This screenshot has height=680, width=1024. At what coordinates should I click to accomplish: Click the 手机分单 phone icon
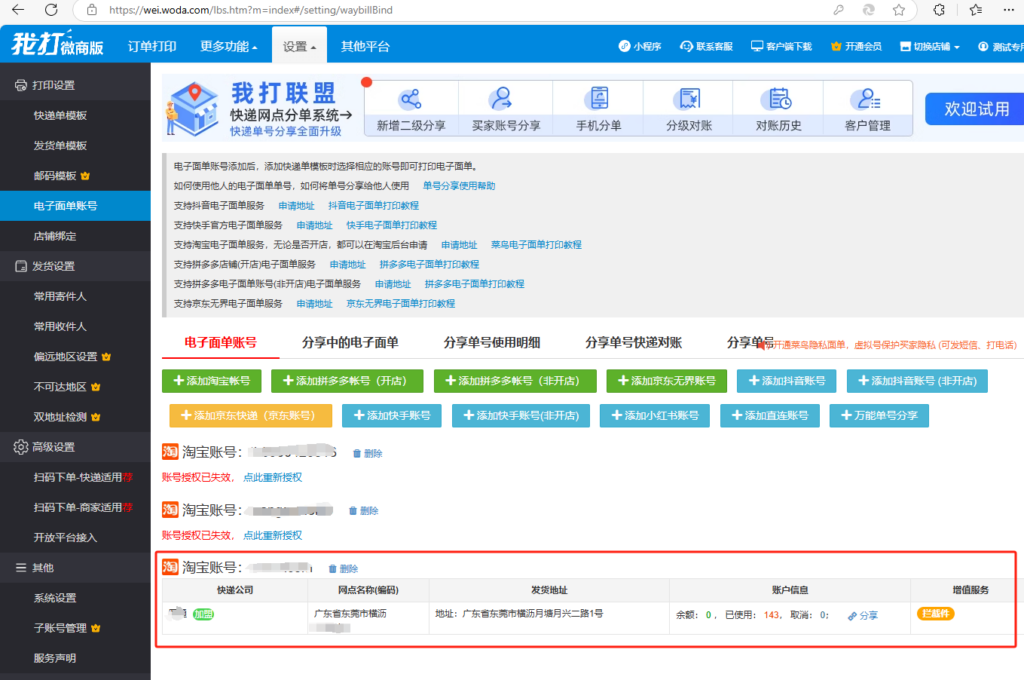tap(598, 99)
